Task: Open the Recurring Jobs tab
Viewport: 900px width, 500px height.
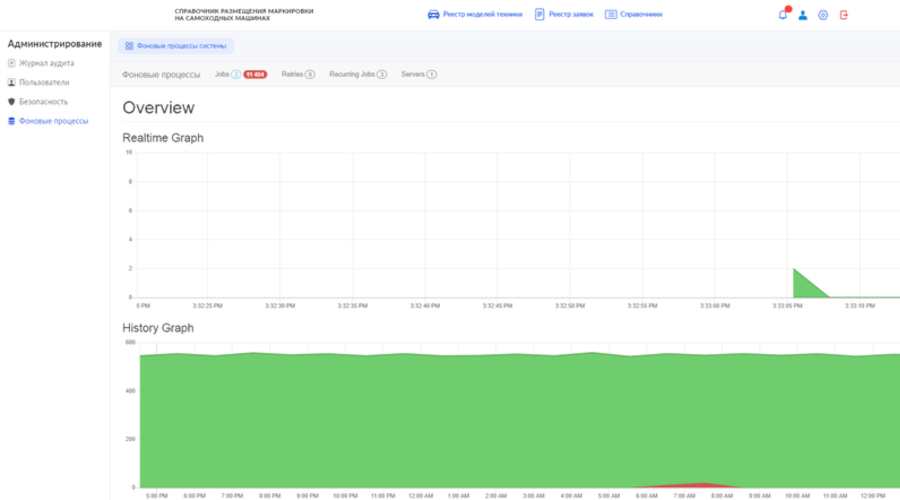Action: [x=358, y=75]
